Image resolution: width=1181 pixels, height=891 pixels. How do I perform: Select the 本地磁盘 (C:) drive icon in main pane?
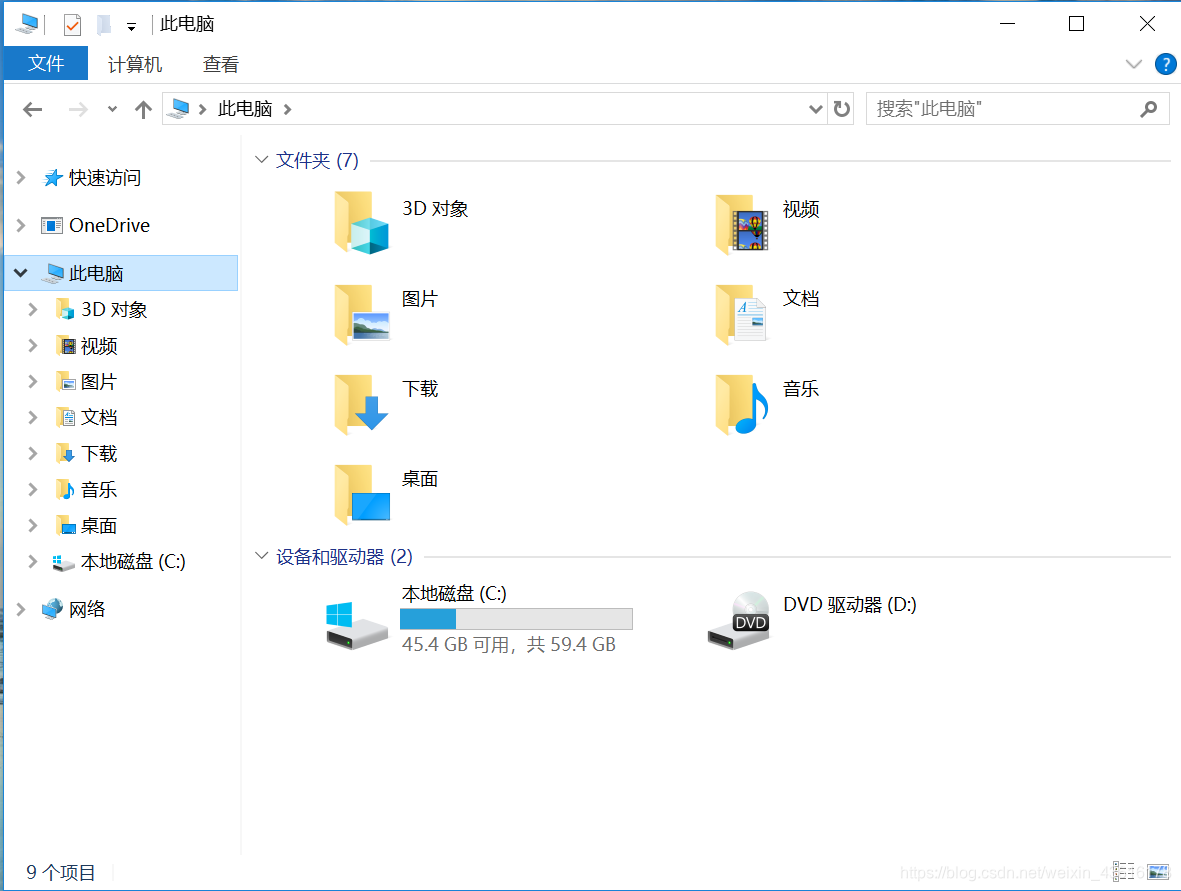(357, 625)
